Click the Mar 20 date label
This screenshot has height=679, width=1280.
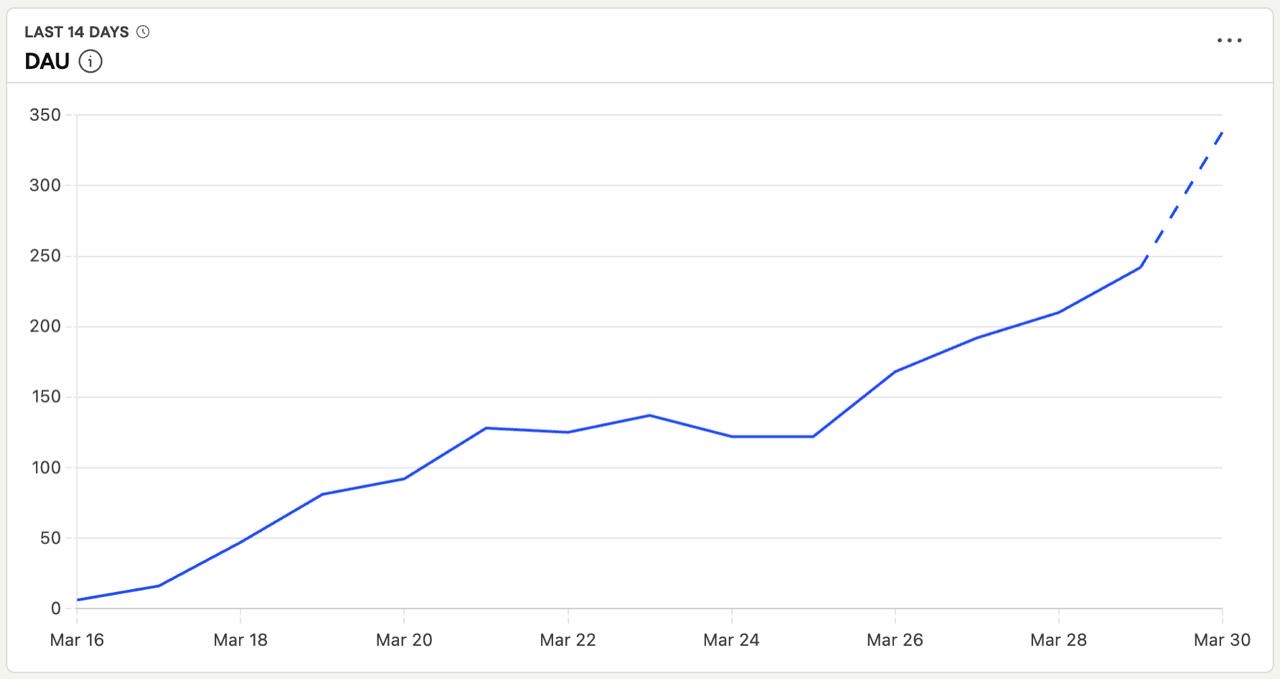click(x=404, y=640)
